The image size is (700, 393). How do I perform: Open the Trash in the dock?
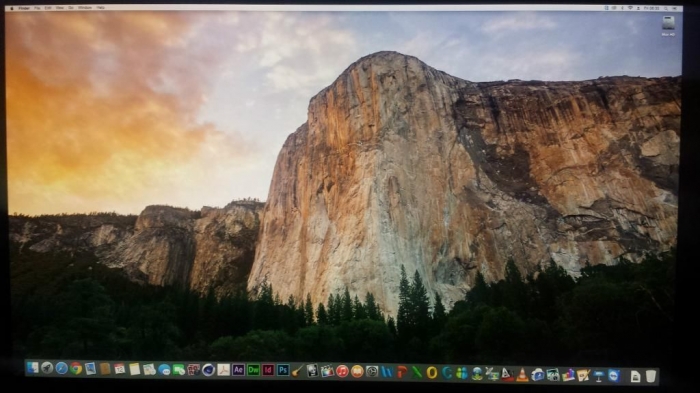click(x=651, y=376)
